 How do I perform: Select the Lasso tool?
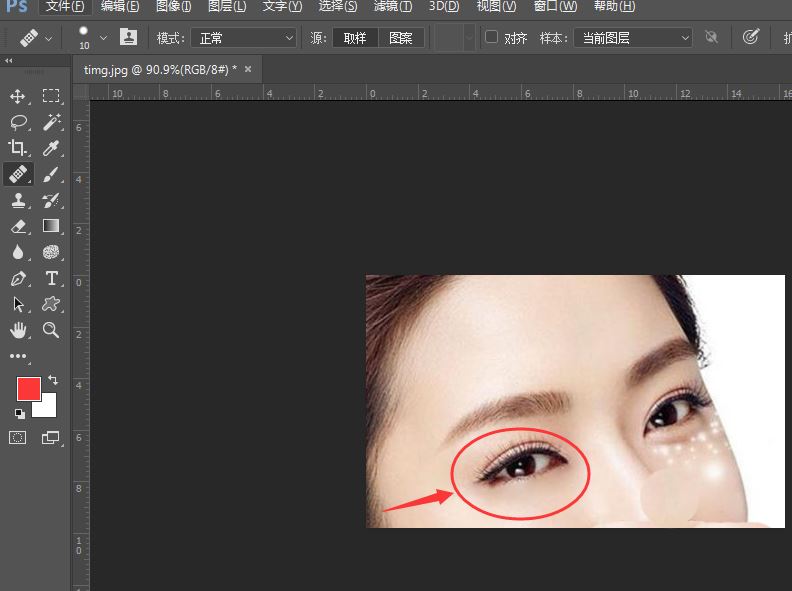pyautogui.click(x=18, y=122)
